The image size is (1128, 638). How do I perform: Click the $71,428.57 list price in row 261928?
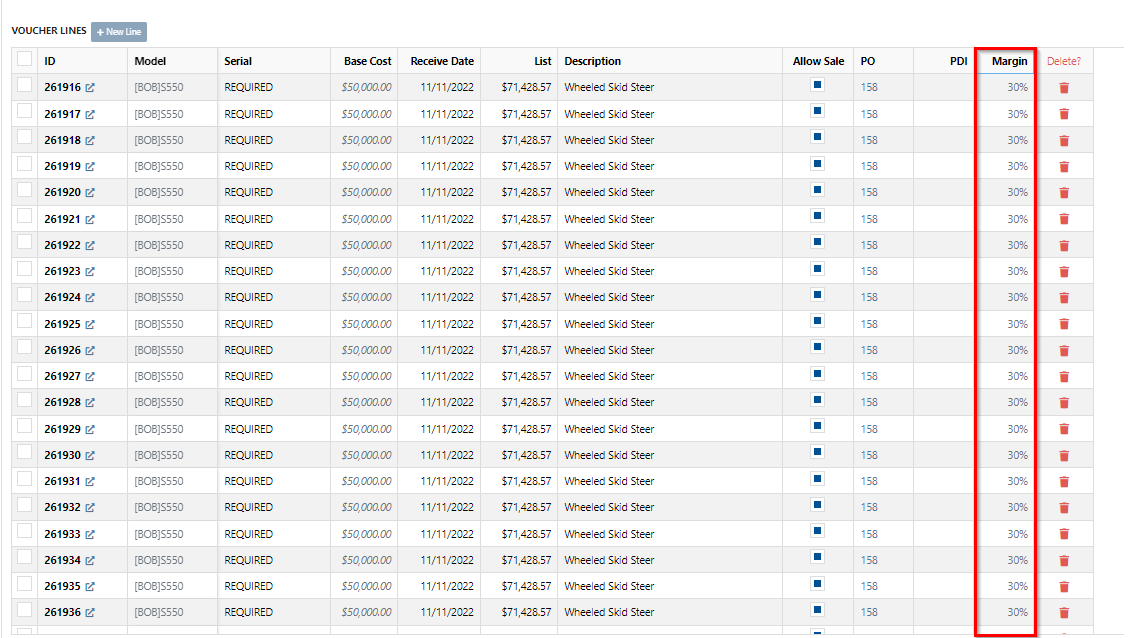tap(527, 402)
